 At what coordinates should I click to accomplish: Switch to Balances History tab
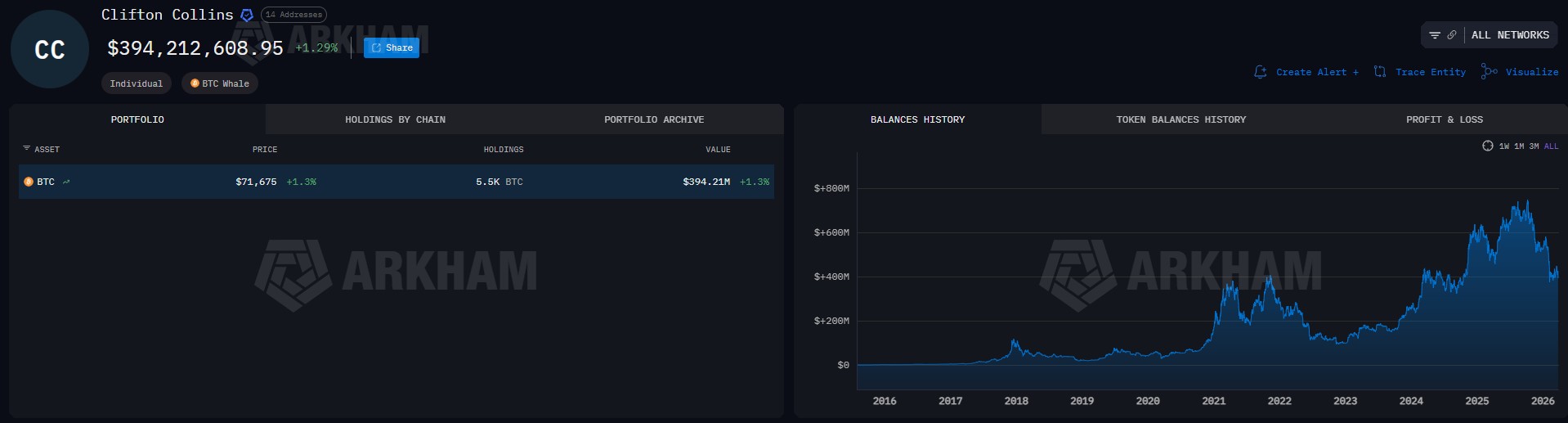917,119
